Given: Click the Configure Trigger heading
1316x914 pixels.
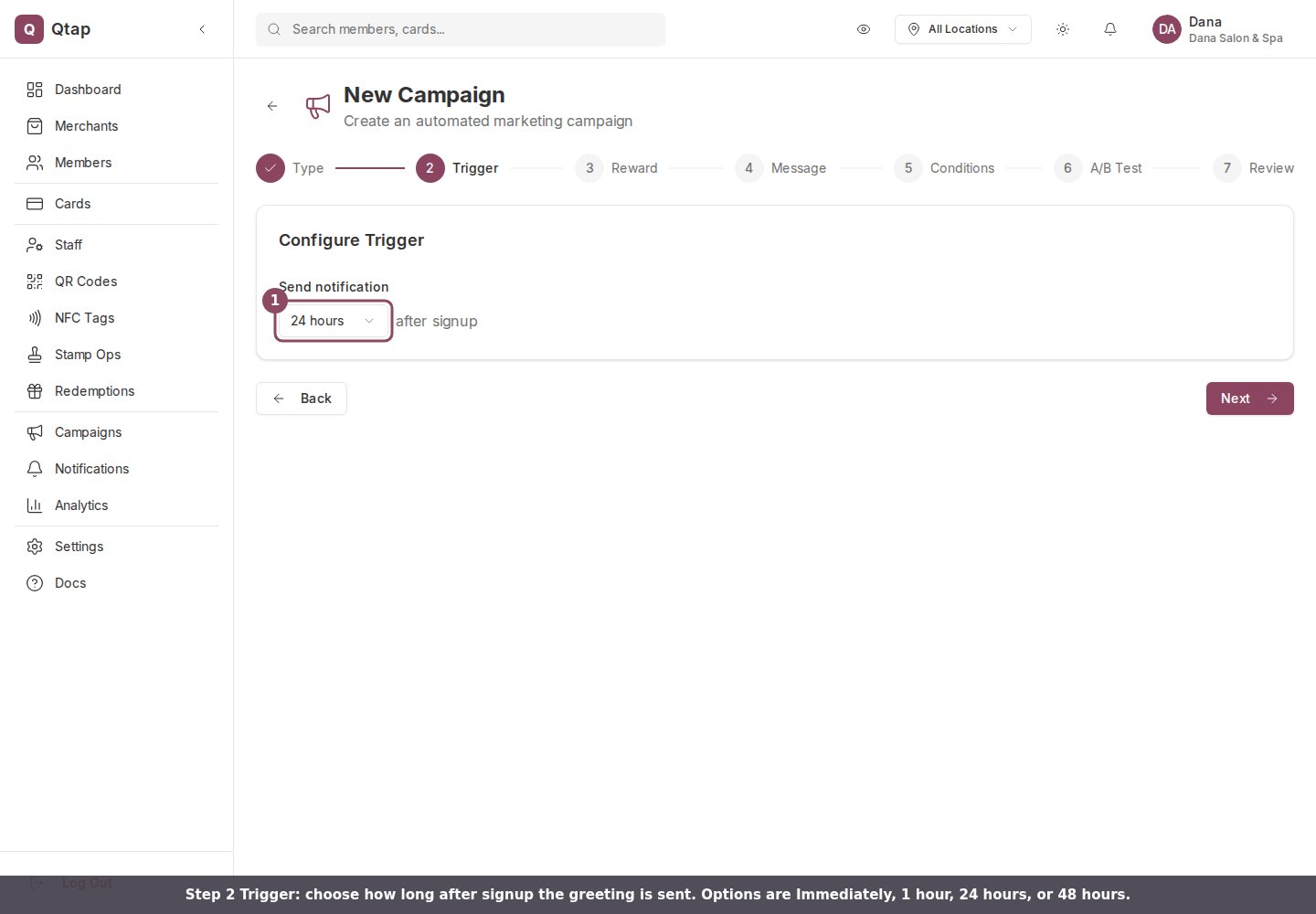Looking at the screenshot, I should click(352, 240).
